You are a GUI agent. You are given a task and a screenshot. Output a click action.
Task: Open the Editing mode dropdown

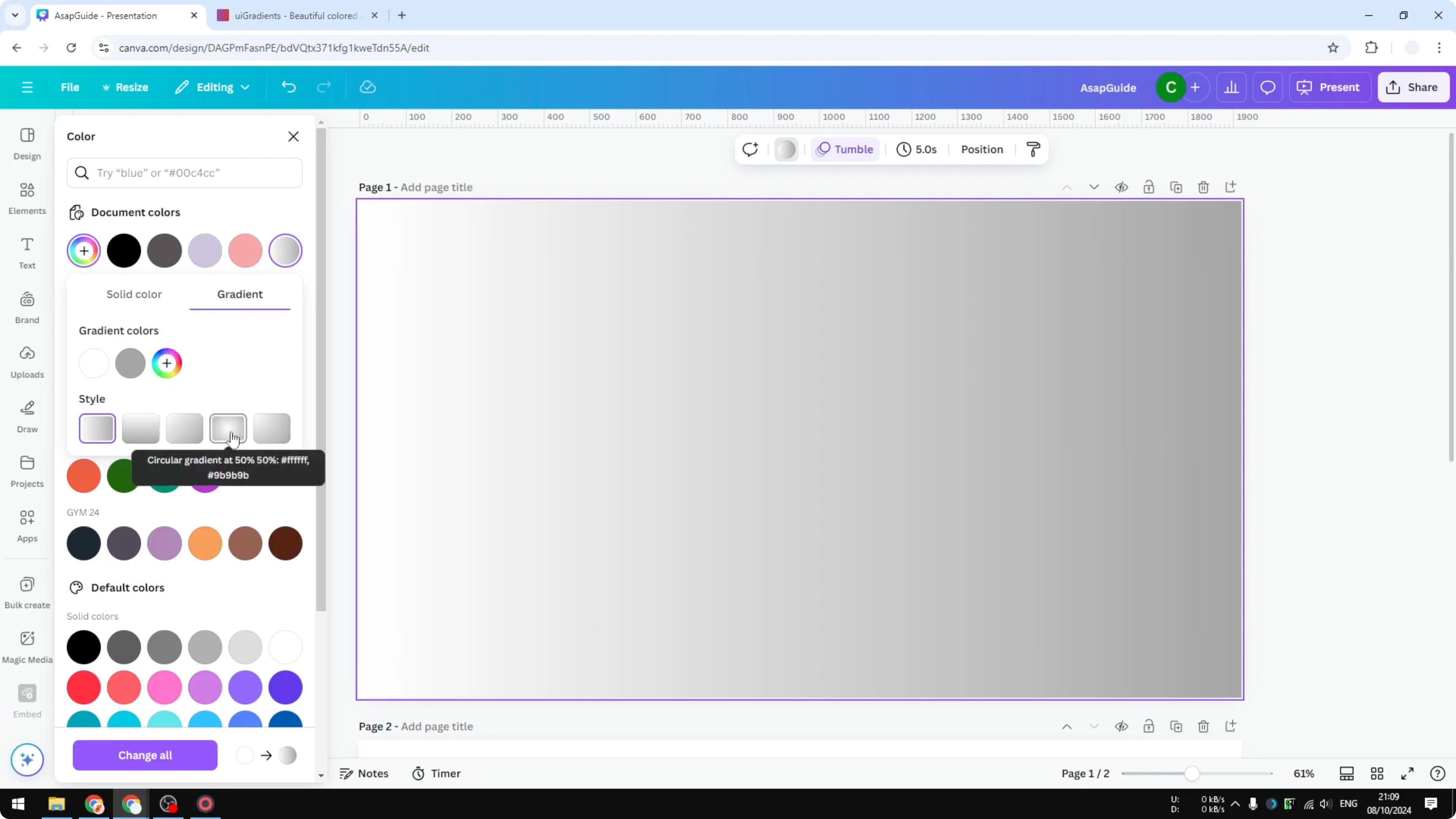point(212,87)
